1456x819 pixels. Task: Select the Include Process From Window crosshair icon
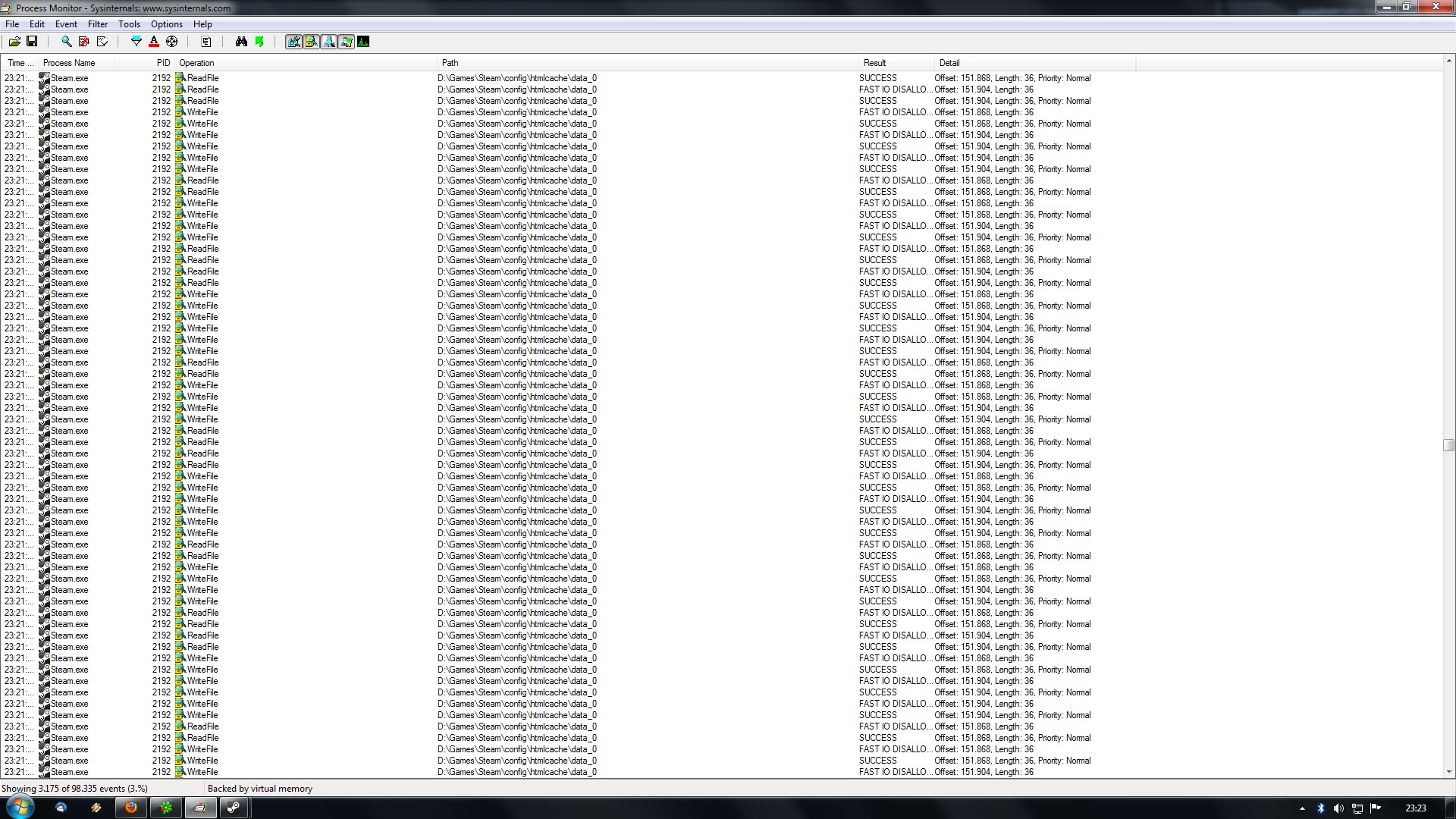(x=171, y=42)
